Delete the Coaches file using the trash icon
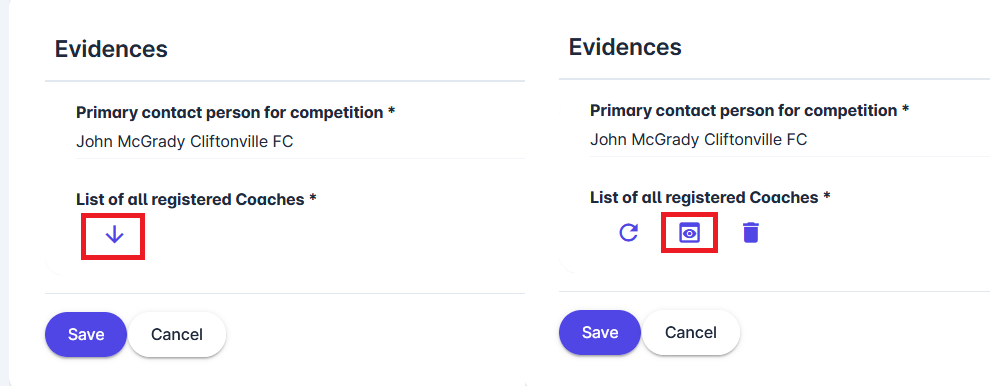Viewport: 997px width, 386px height. (750, 233)
